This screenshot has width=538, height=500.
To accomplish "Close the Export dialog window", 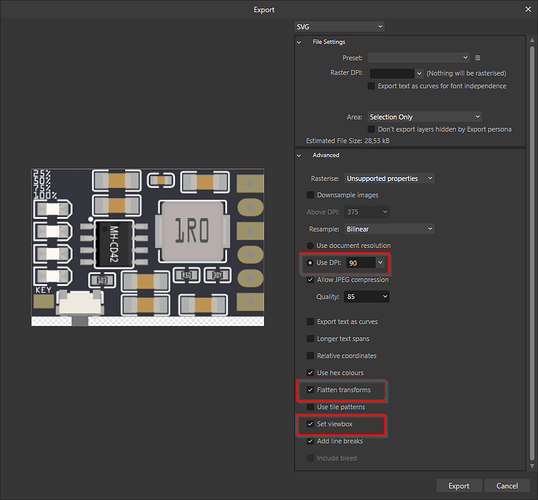I will tap(528, 10).
